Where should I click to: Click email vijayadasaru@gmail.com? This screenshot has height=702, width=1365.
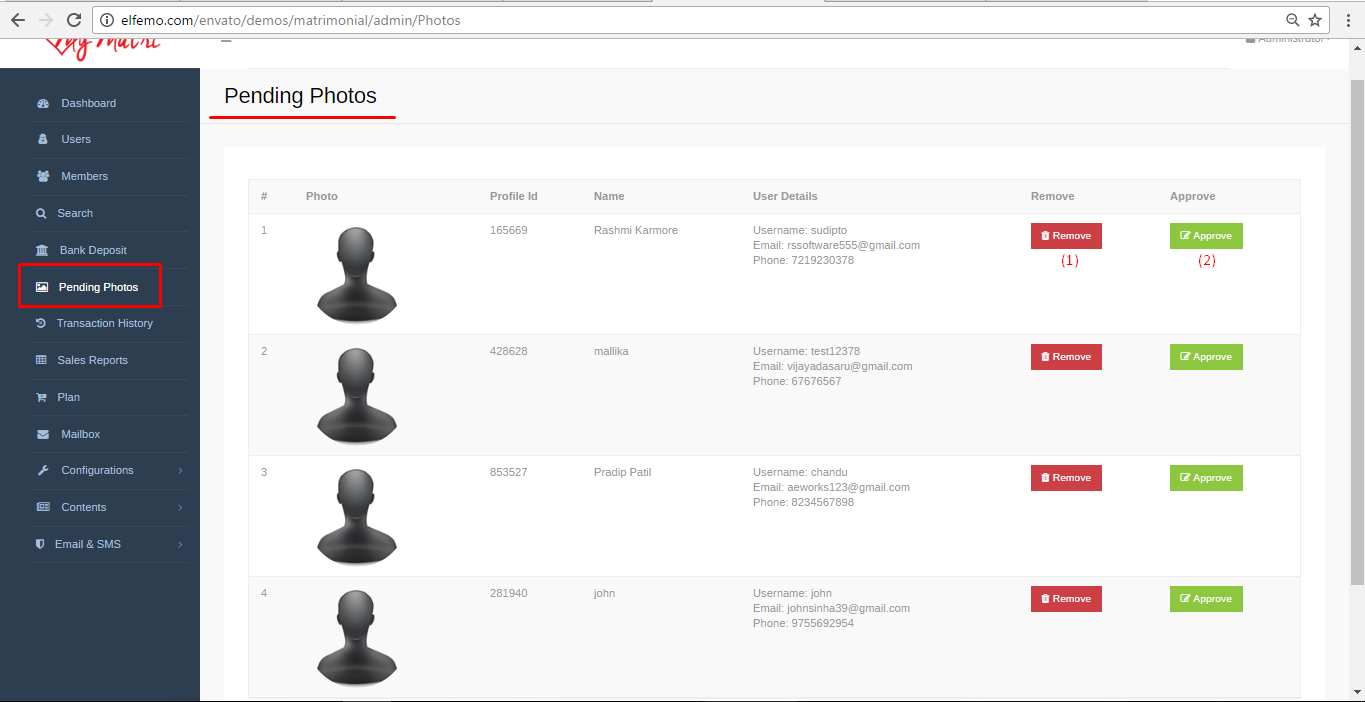[850, 366]
